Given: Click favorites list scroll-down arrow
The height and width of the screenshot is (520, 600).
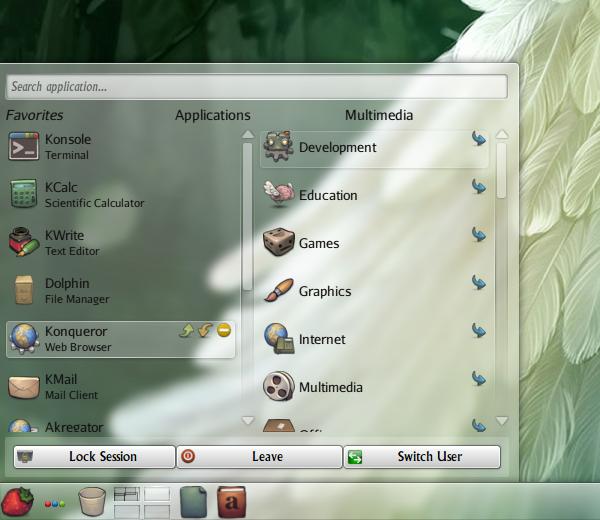Looking at the screenshot, I should [x=248, y=420].
